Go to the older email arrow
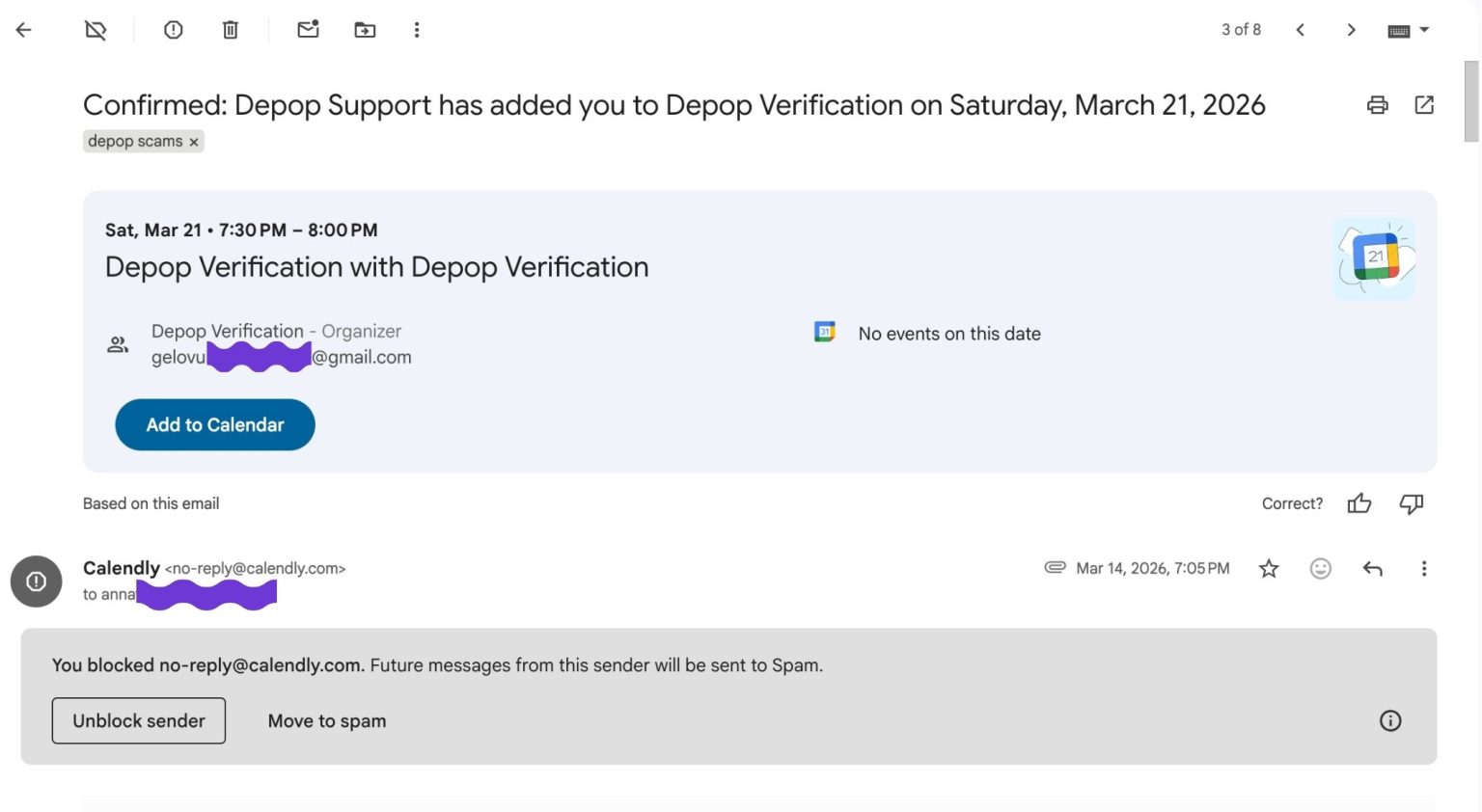Screen dimensions: 1482x812 [1351, 30]
